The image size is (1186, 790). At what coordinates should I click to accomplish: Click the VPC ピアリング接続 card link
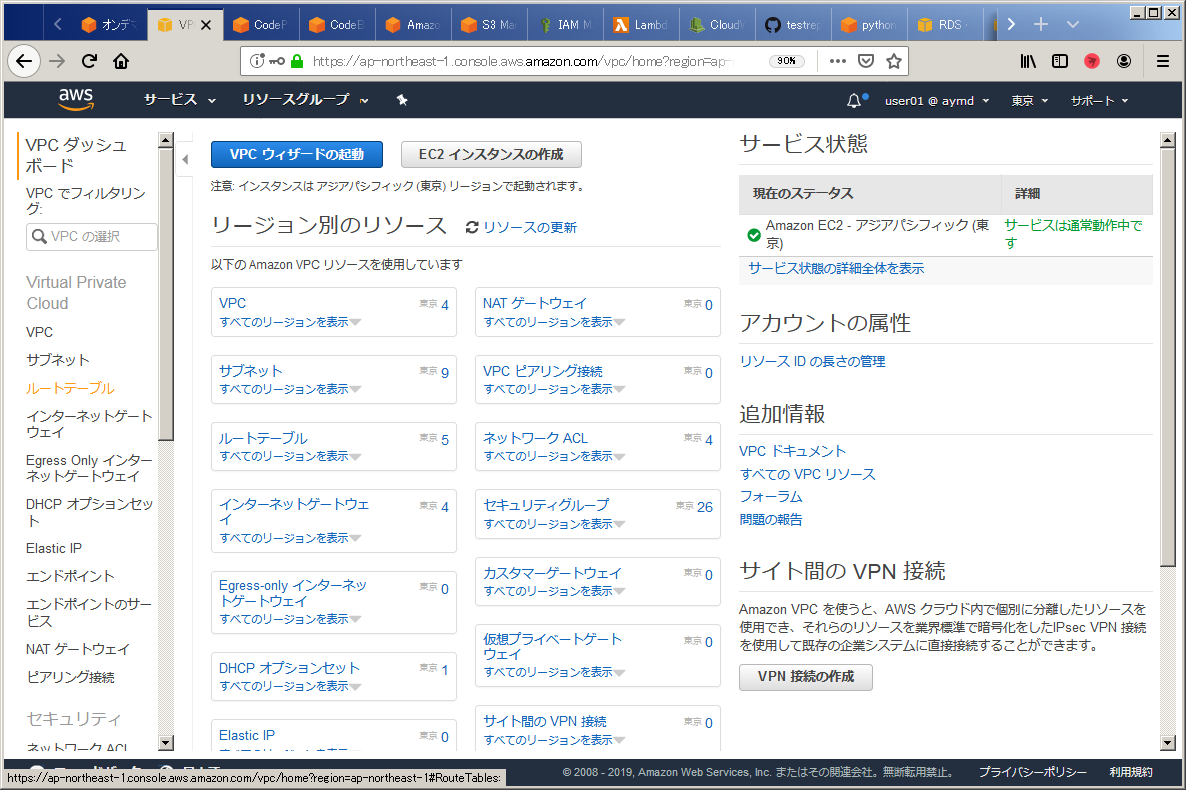[x=543, y=371]
